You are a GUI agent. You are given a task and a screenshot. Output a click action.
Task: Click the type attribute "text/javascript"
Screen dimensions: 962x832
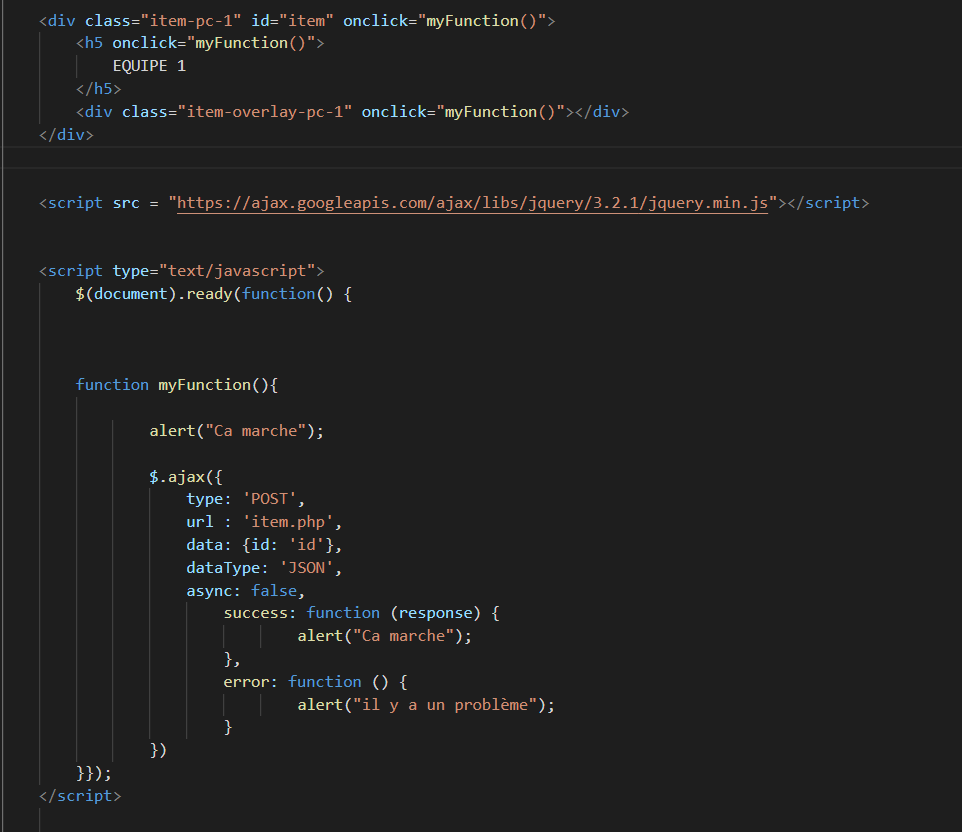coord(237,271)
